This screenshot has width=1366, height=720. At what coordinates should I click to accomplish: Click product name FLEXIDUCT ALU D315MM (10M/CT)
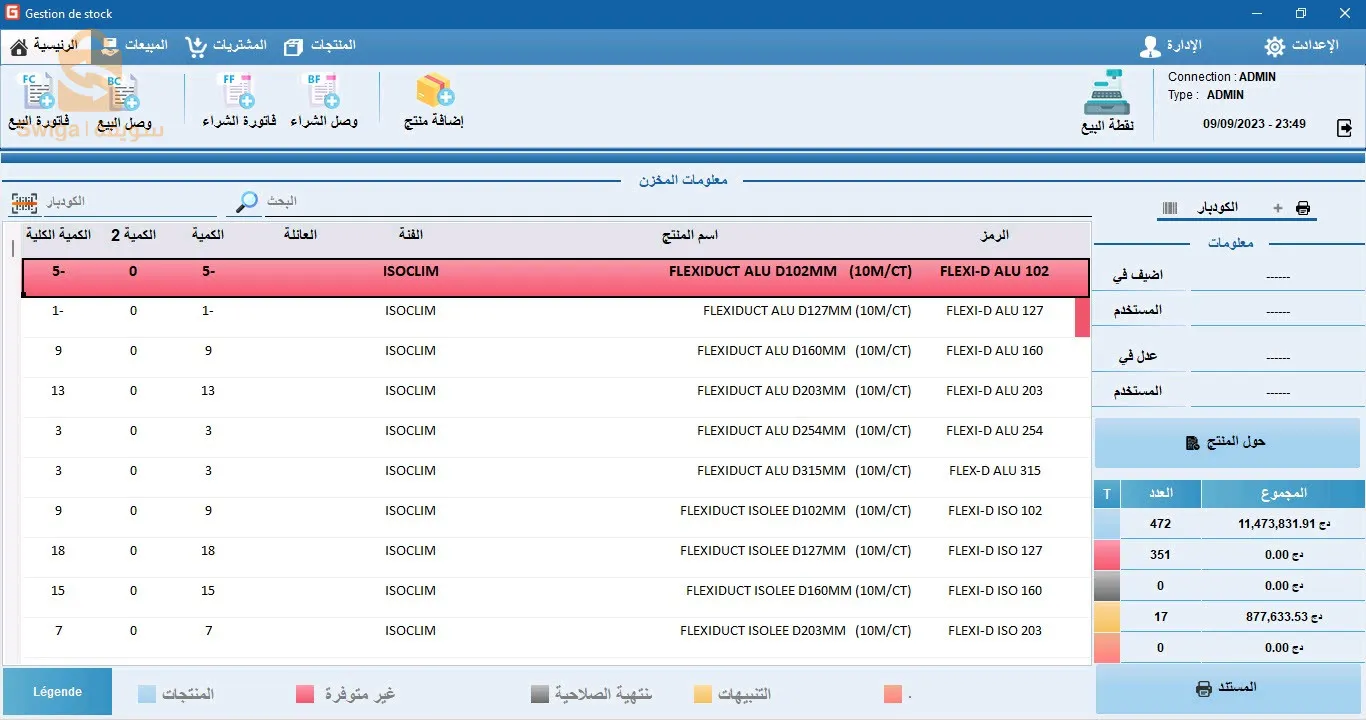tap(804, 471)
